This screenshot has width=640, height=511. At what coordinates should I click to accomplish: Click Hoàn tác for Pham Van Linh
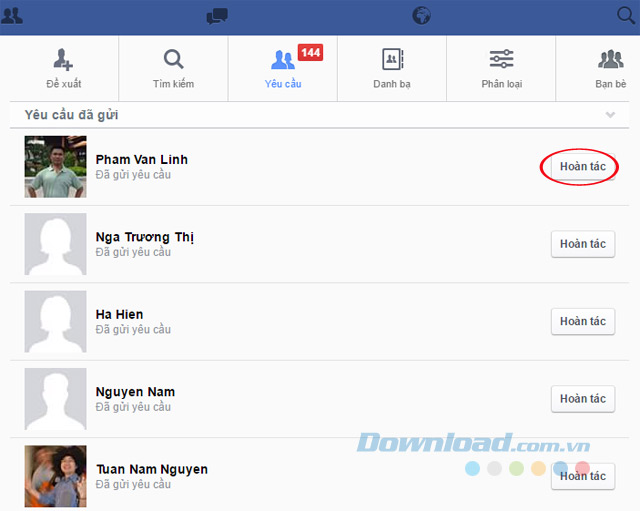[583, 167]
